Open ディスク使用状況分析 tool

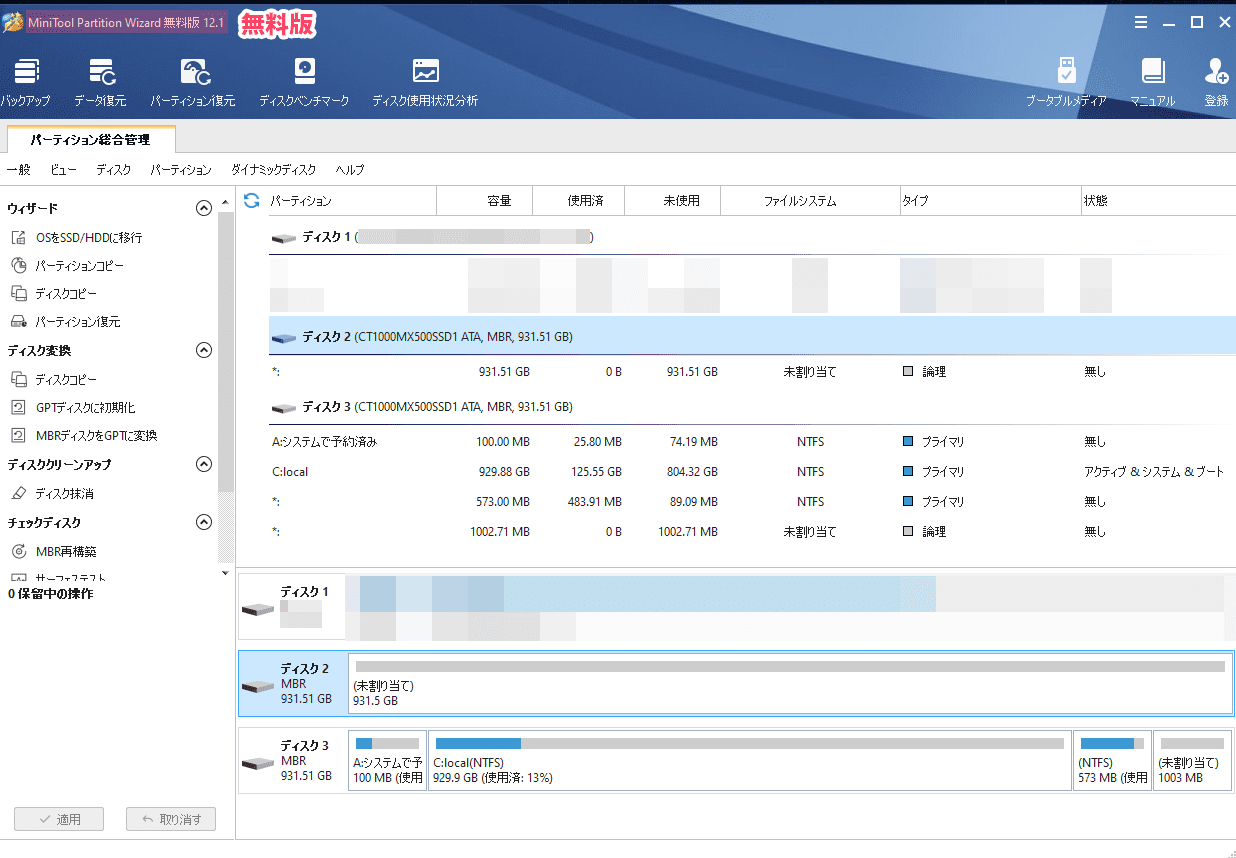425,82
